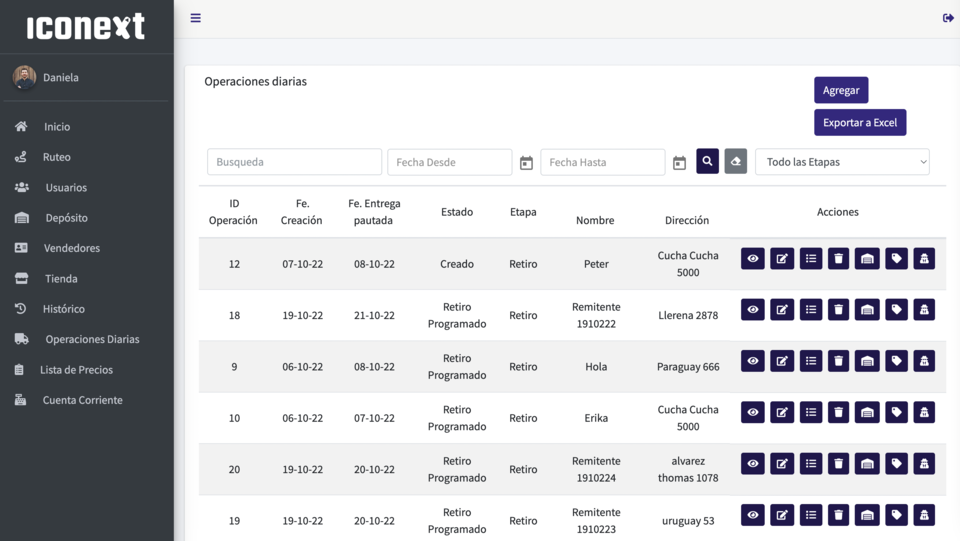Screen dimensions: 960x541
Task: Toggle the hamburger sidebar menu icon
Action: coord(195,18)
